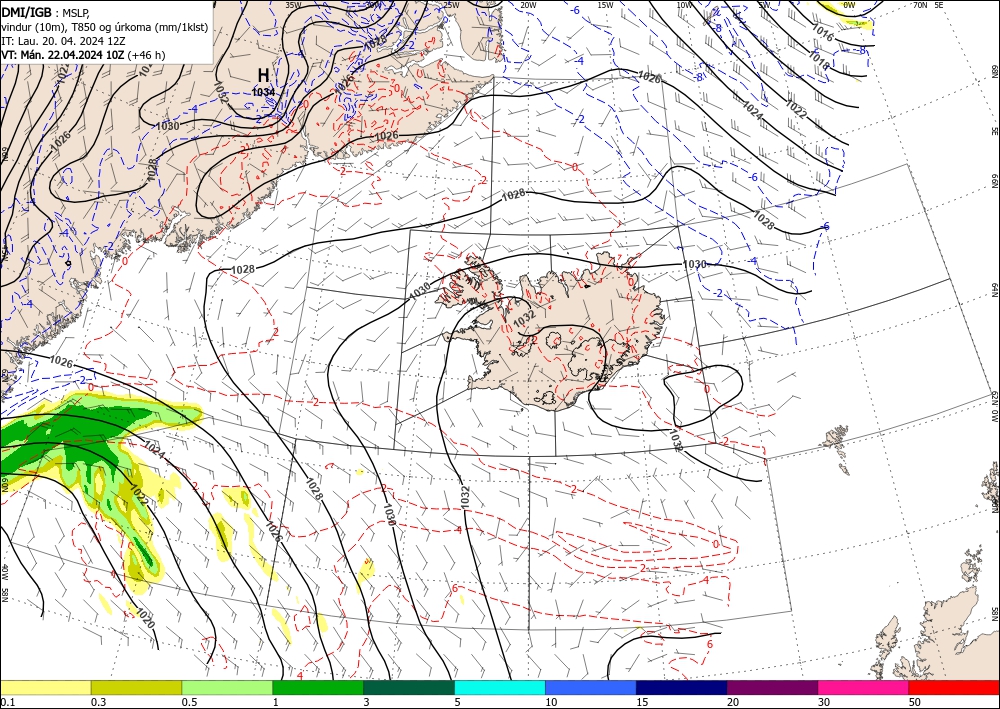Click the '50' legend tick value
1000x709 pixels.
915,702
